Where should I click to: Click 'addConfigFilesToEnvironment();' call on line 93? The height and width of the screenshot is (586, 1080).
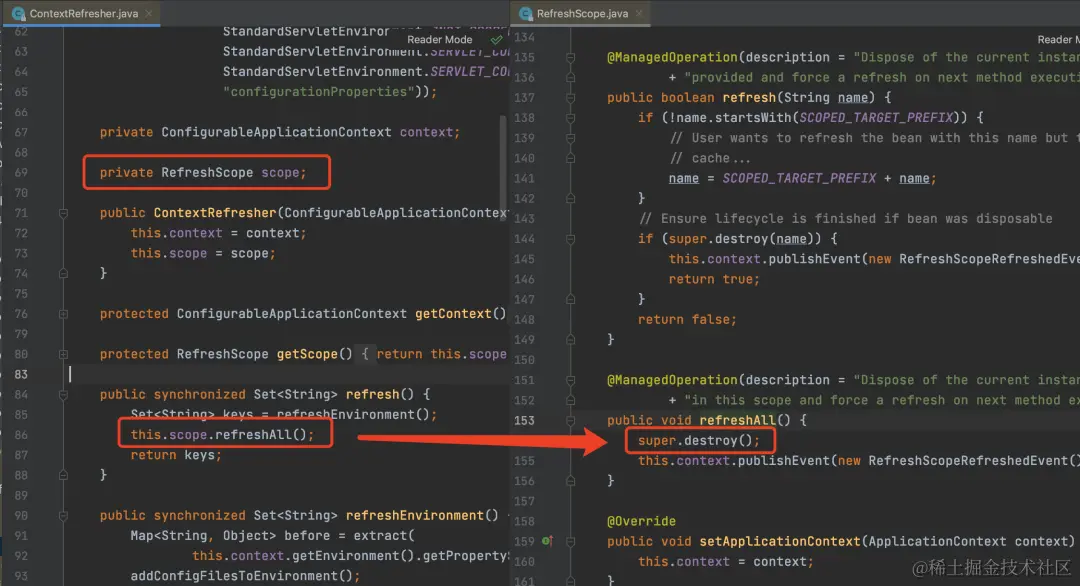tap(245, 576)
